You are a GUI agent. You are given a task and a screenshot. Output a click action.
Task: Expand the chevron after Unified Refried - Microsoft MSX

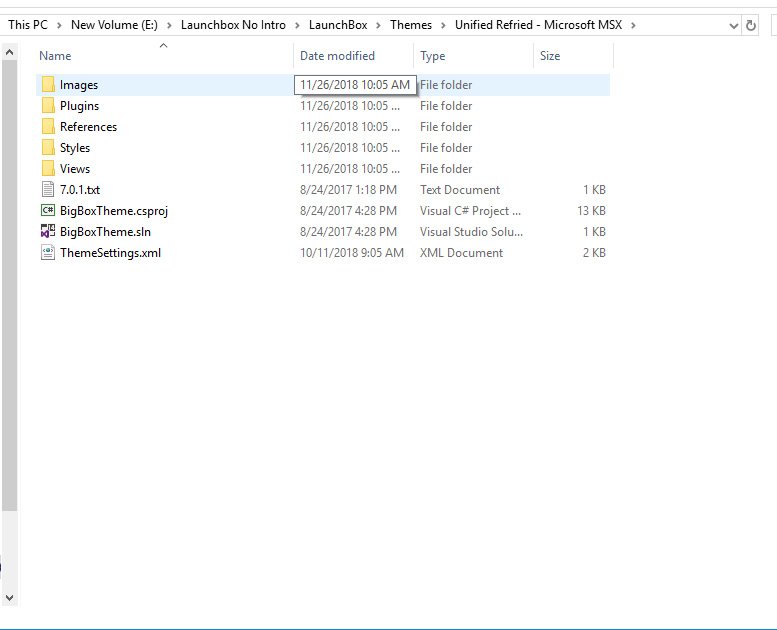[x=633, y=25]
